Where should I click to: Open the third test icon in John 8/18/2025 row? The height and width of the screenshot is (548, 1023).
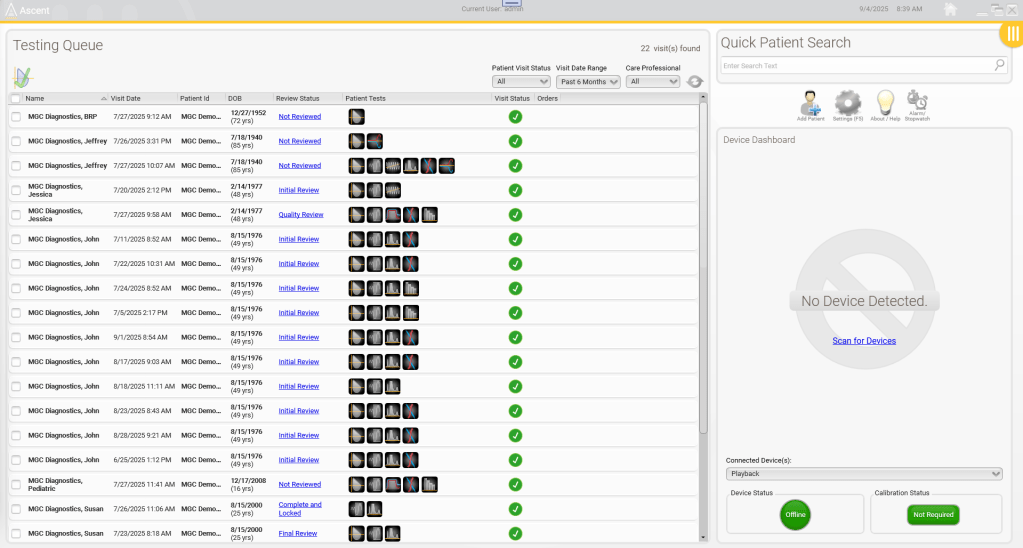click(x=392, y=386)
